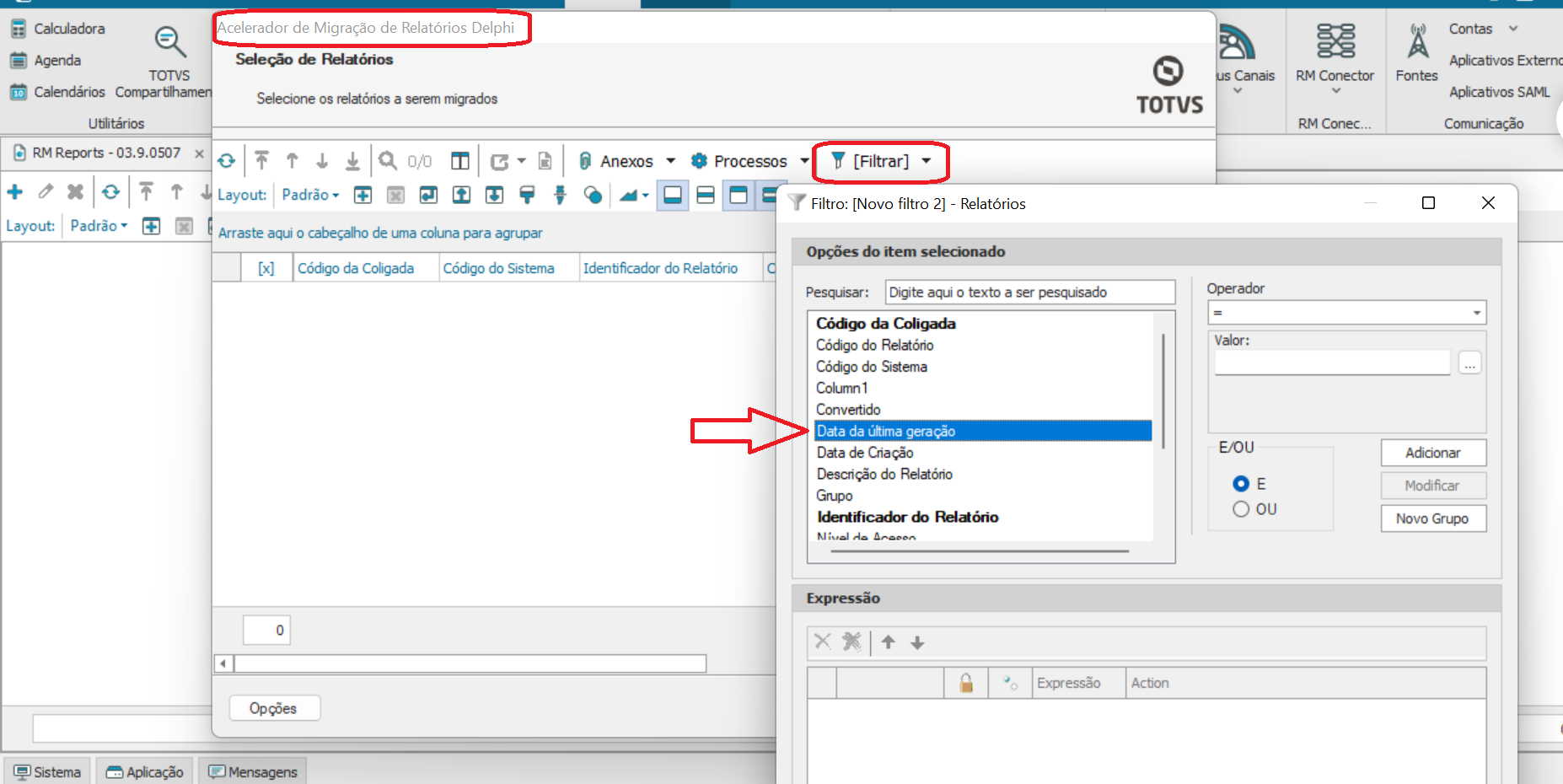Go to first record in migration toolbar
Viewport: 1563px width, 784px height.
[x=261, y=161]
